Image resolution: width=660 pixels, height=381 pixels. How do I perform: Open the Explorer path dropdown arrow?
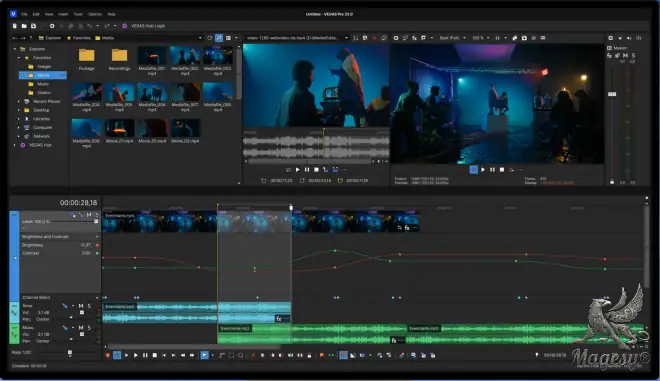200,38
